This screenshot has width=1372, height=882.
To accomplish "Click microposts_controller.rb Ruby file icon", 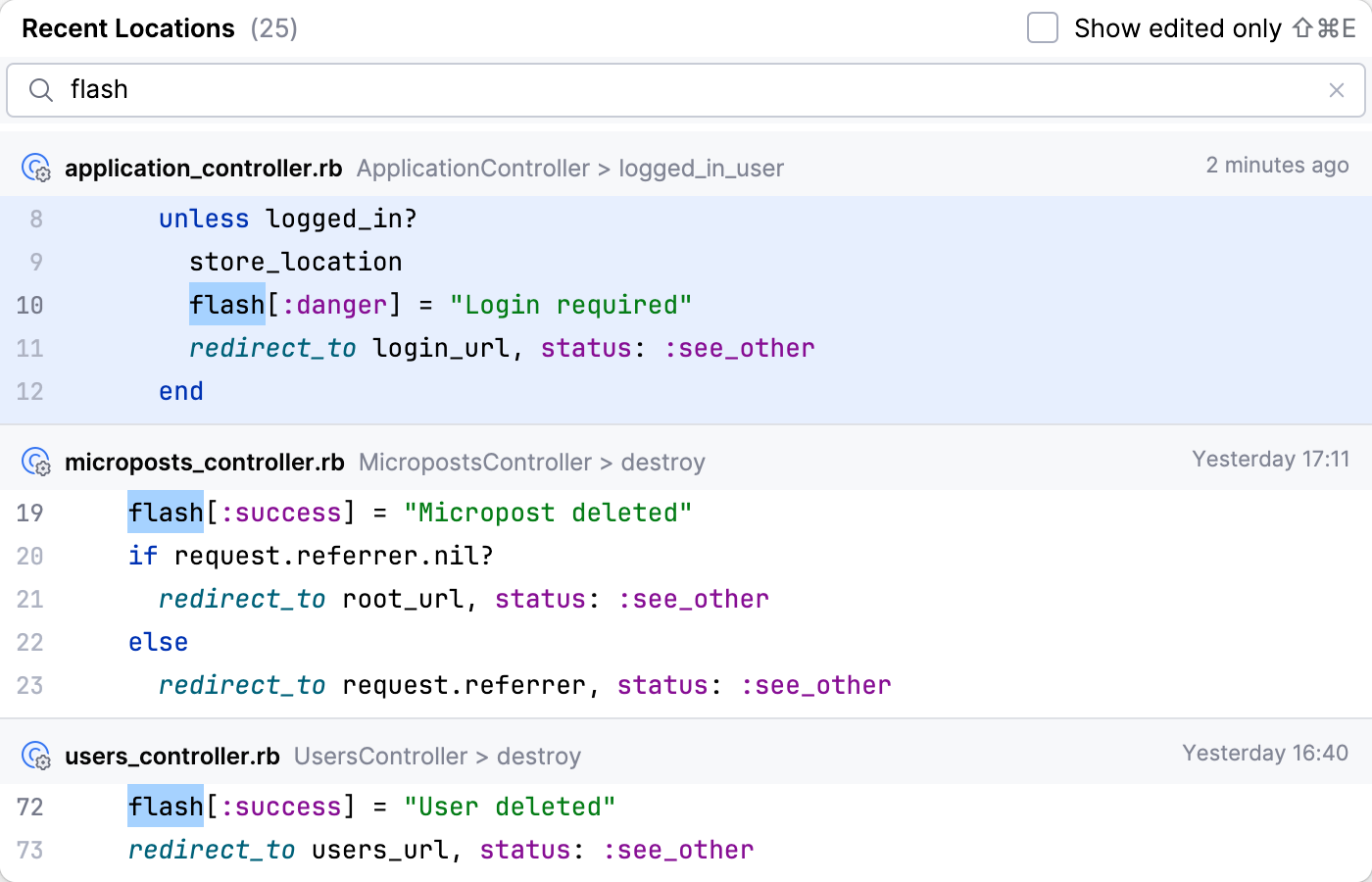I will pos(36,463).
